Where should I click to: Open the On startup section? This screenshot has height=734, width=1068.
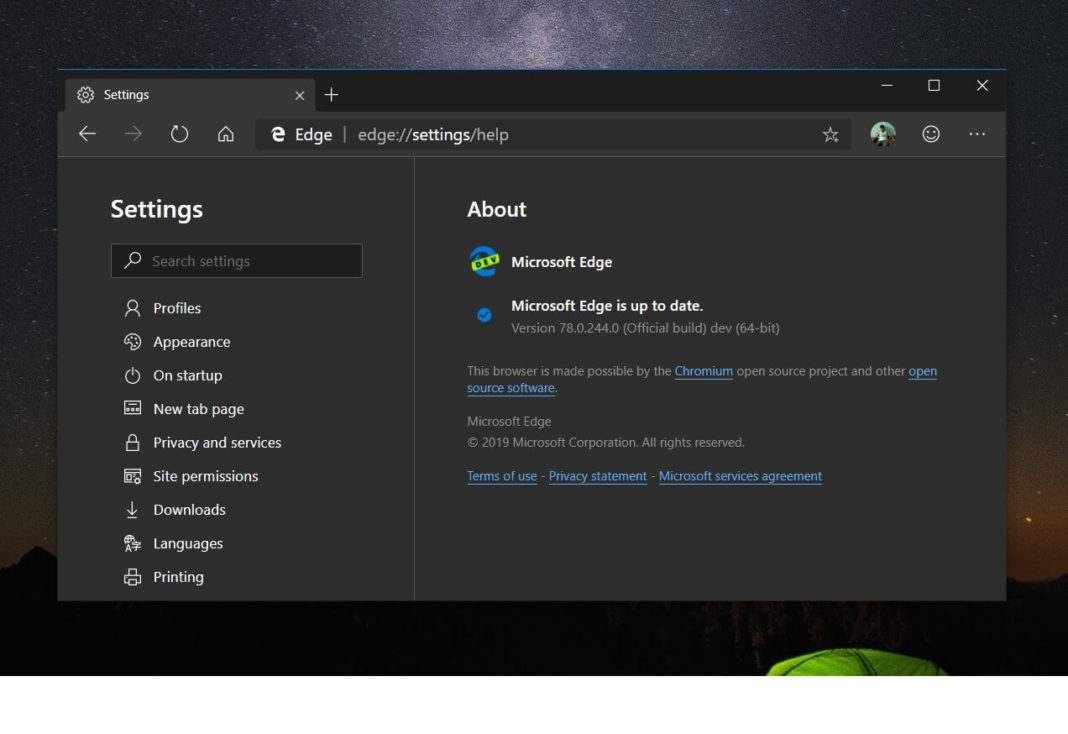point(186,376)
